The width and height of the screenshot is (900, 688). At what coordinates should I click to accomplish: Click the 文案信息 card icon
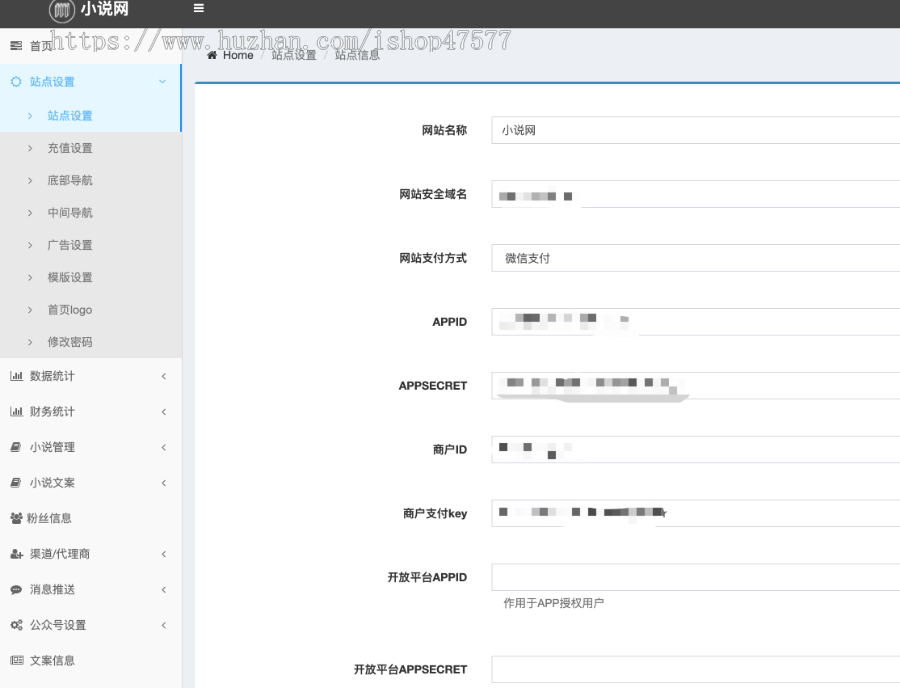tap(17, 660)
